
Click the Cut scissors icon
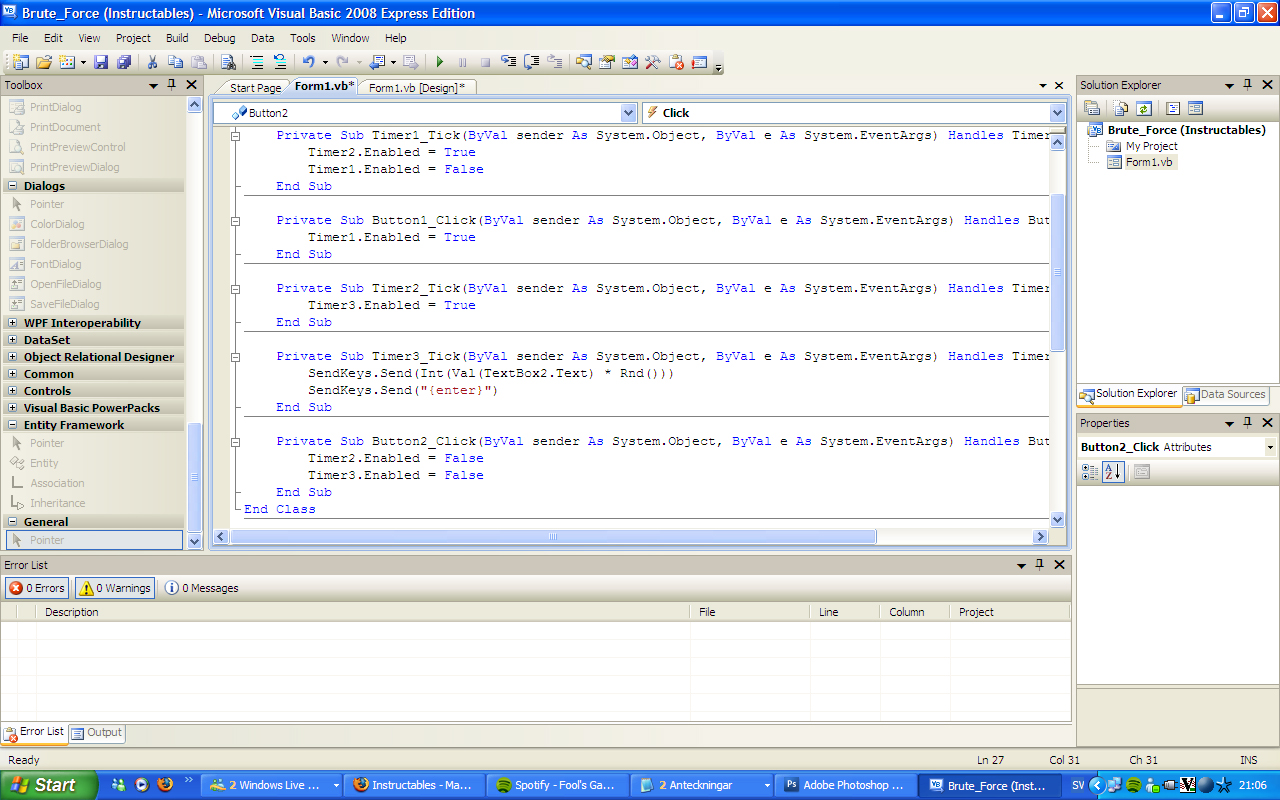pos(152,62)
